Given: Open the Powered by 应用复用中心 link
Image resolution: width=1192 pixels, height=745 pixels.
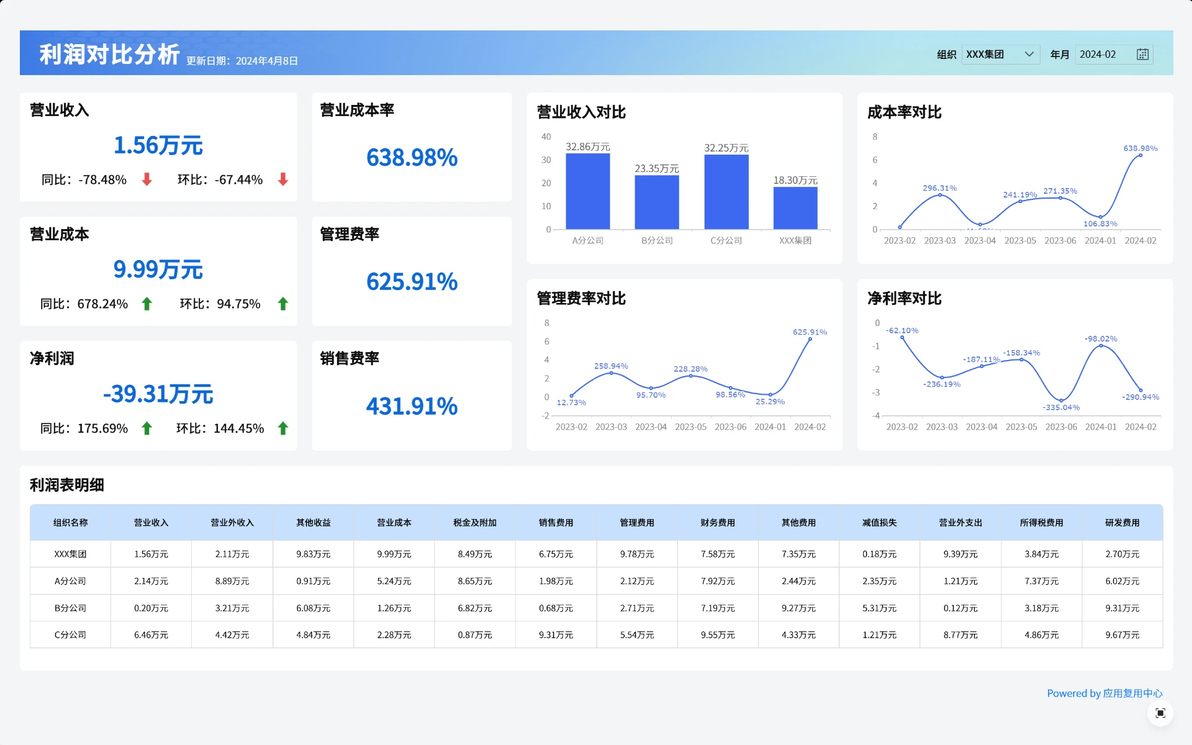Looking at the screenshot, I should pyautogui.click(x=1105, y=693).
